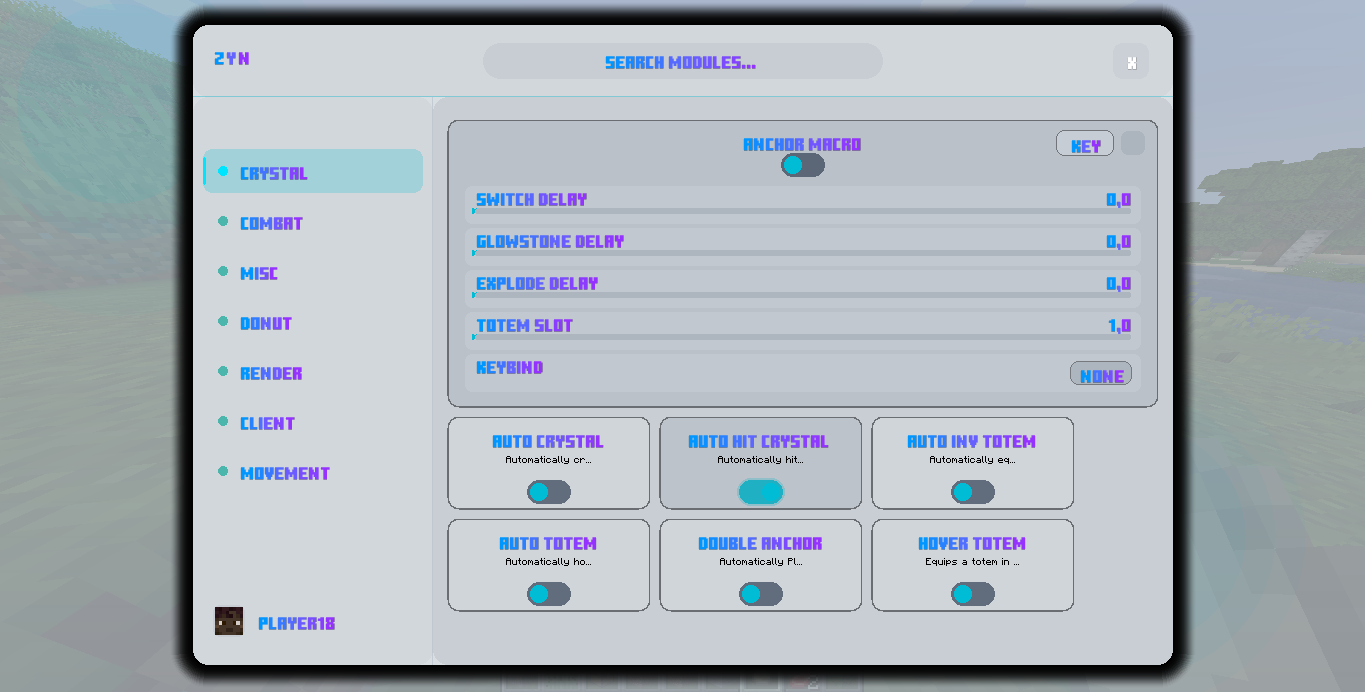Image resolution: width=1365 pixels, height=692 pixels.
Task: Click the ZYN logo text
Action: (231, 59)
